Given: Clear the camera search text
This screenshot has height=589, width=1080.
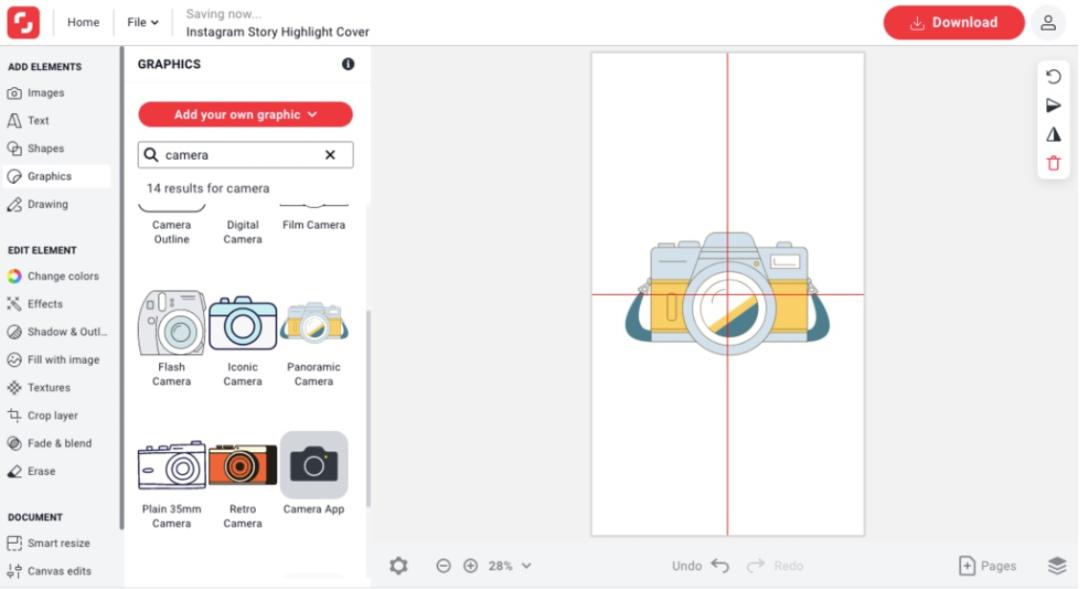Looking at the screenshot, I should (330, 155).
